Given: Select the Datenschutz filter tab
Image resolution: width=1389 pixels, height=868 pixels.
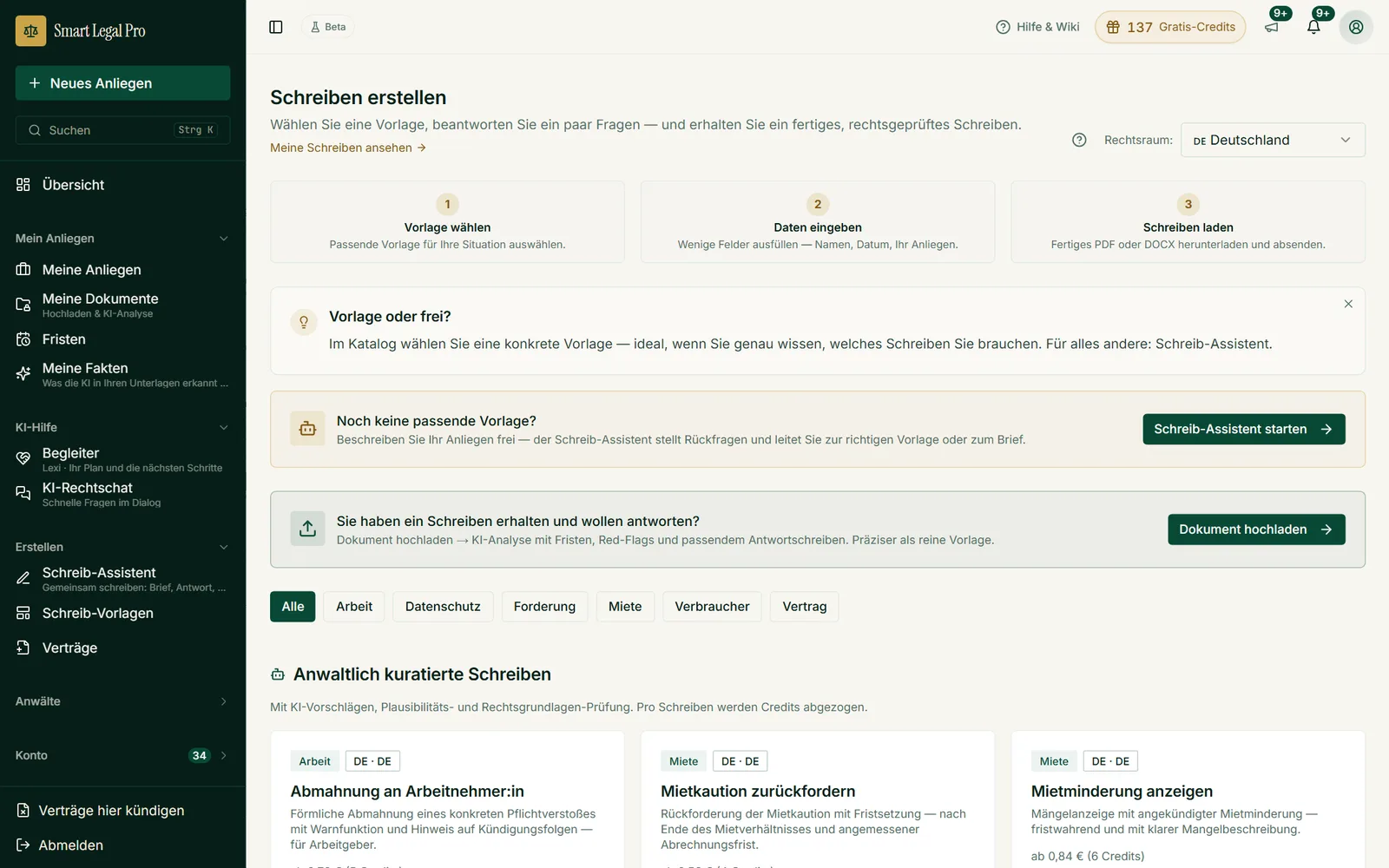Looking at the screenshot, I should tap(443, 607).
